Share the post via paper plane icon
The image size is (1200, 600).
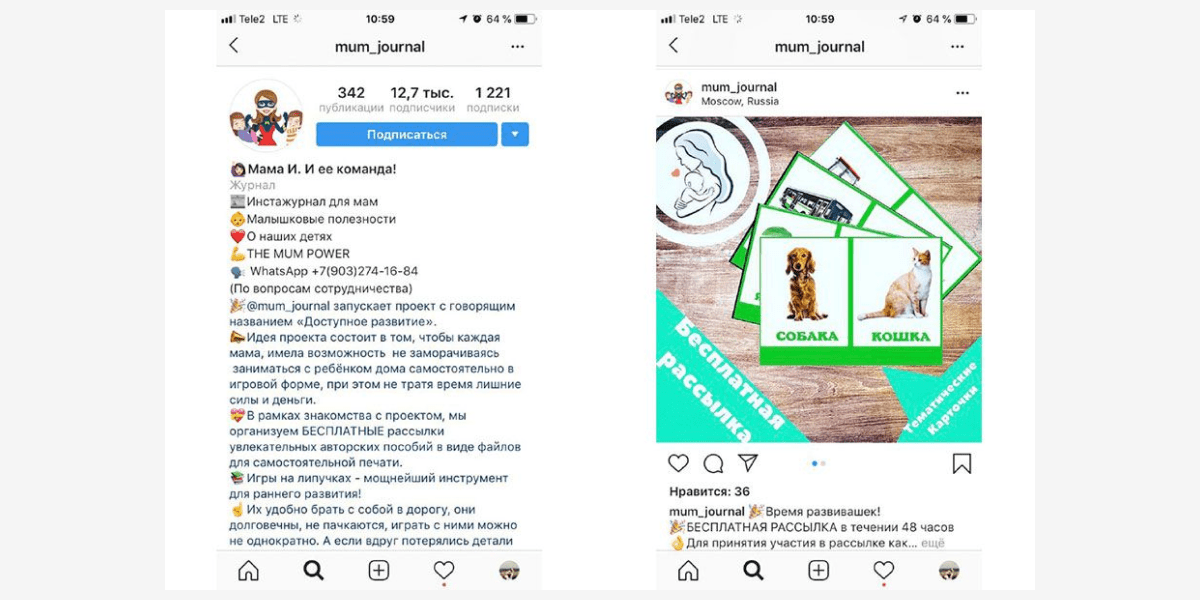[747, 463]
